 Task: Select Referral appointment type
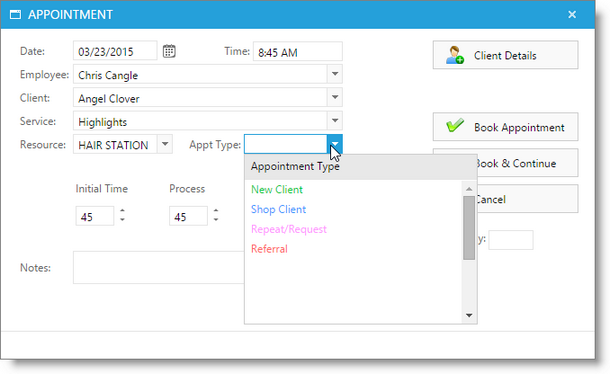(x=269, y=249)
